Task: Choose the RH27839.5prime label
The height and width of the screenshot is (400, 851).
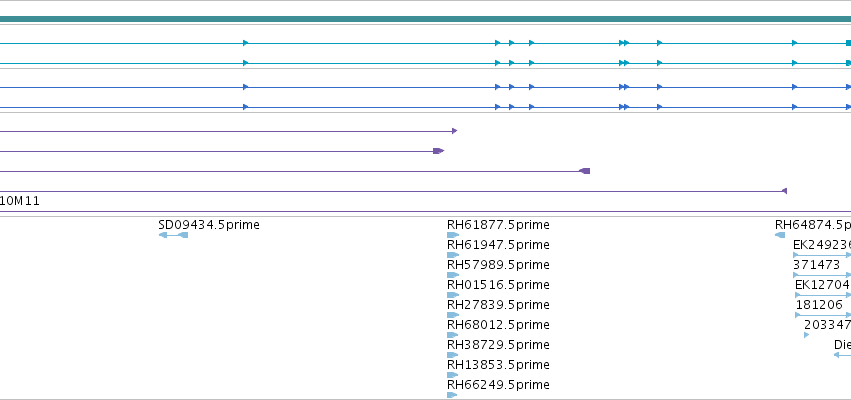Action: tap(498, 305)
